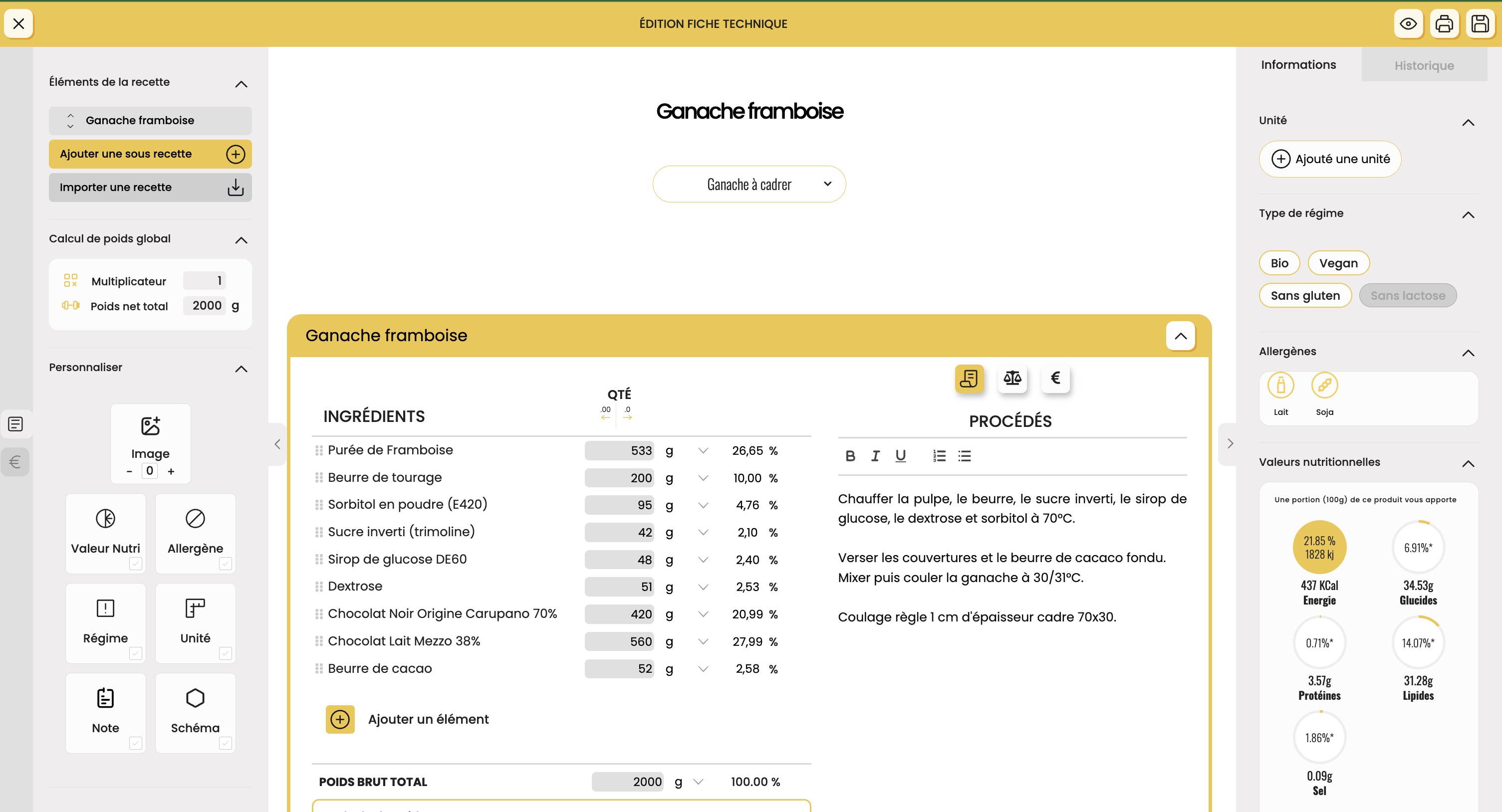
Task: Save the sheet with the floppy icon
Action: coord(1480,24)
